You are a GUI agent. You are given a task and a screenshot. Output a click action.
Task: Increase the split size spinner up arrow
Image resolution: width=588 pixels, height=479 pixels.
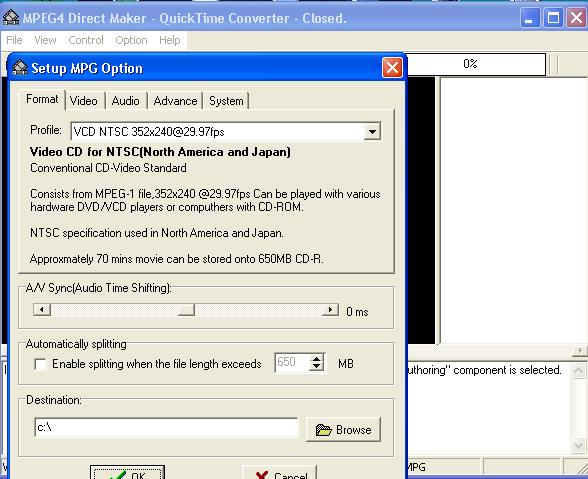[x=316, y=359]
